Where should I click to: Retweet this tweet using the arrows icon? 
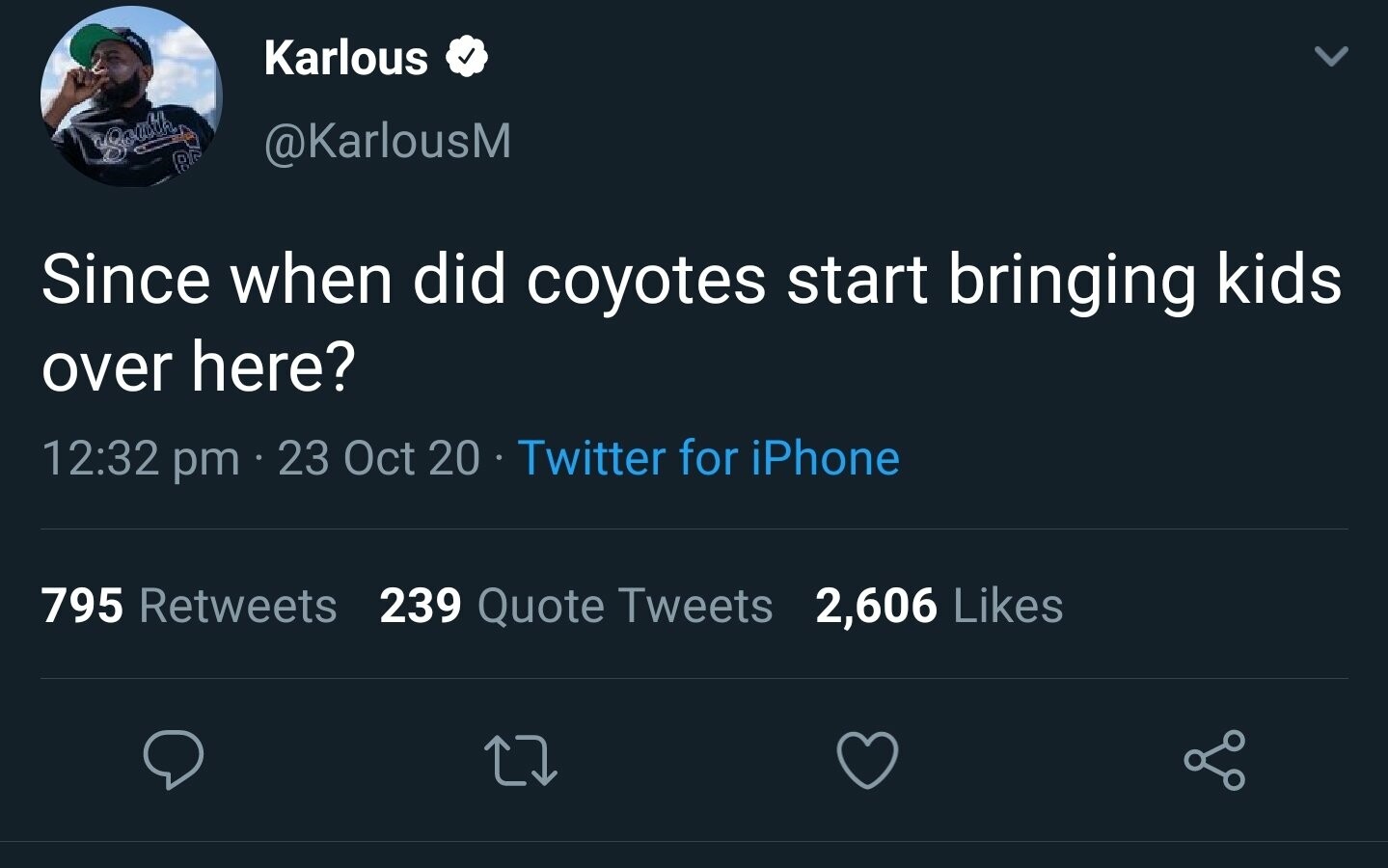pos(521,761)
